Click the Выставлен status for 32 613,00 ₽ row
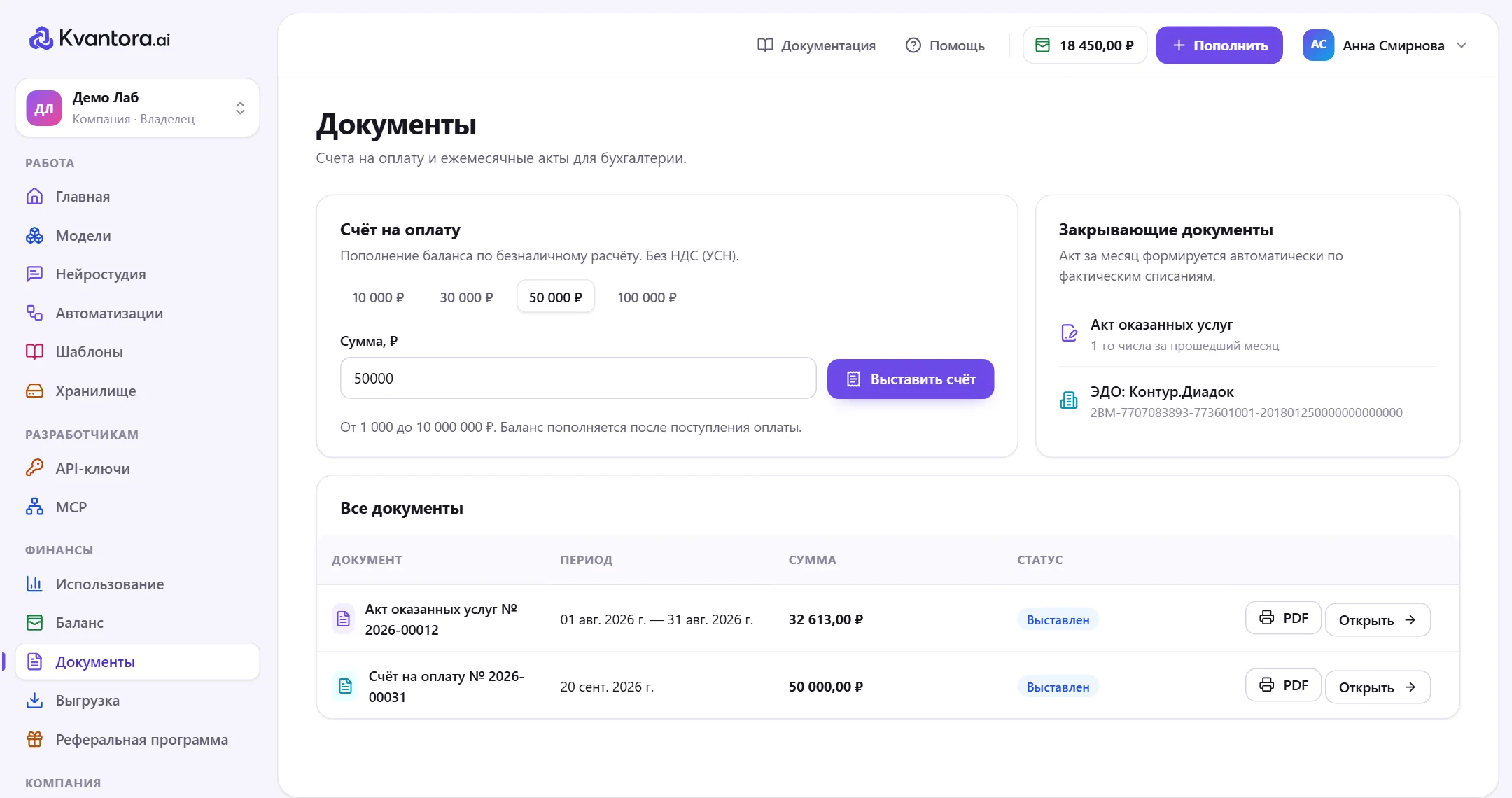1512x798 pixels. click(1058, 620)
